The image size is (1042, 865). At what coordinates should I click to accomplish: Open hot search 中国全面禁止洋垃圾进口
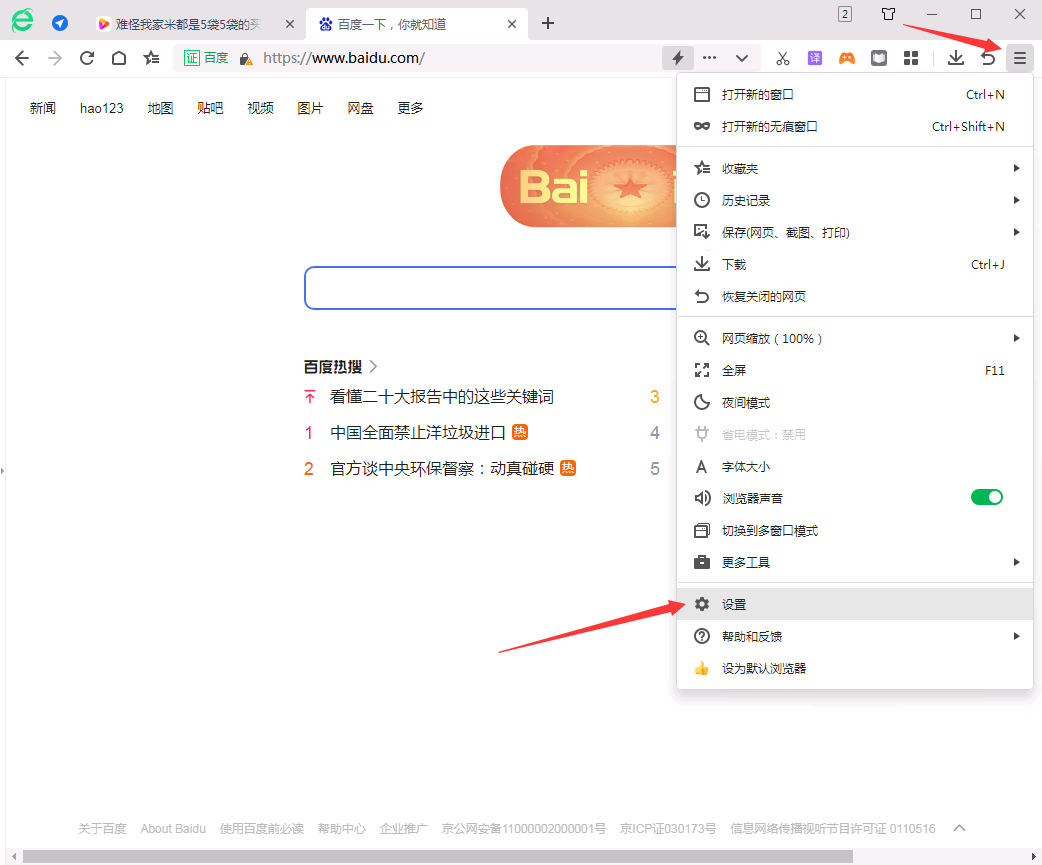(x=418, y=433)
